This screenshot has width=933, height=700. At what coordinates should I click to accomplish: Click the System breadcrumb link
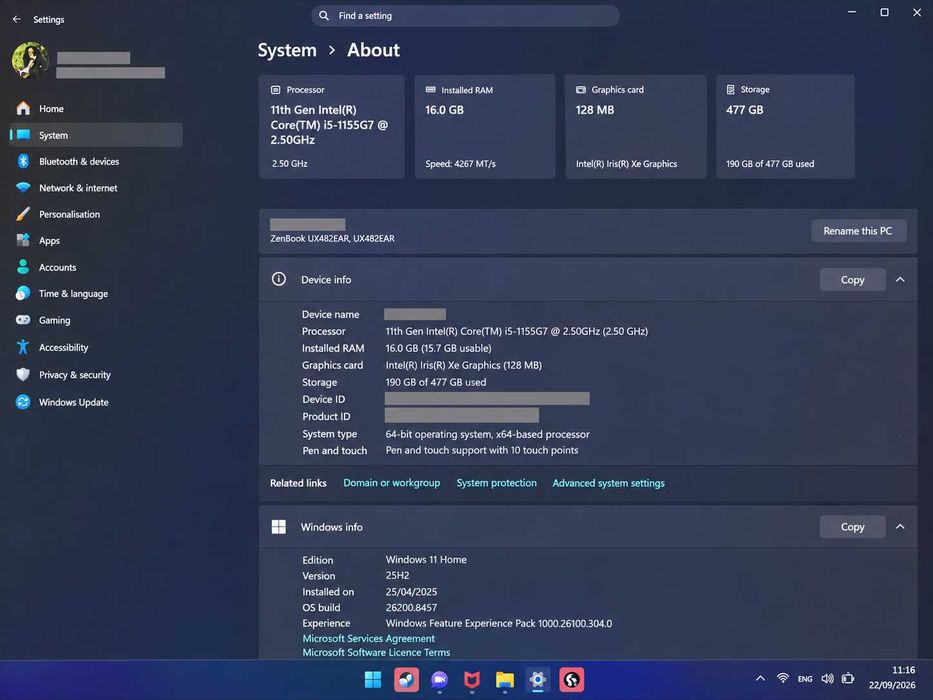pyautogui.click(x=287, y=50)
